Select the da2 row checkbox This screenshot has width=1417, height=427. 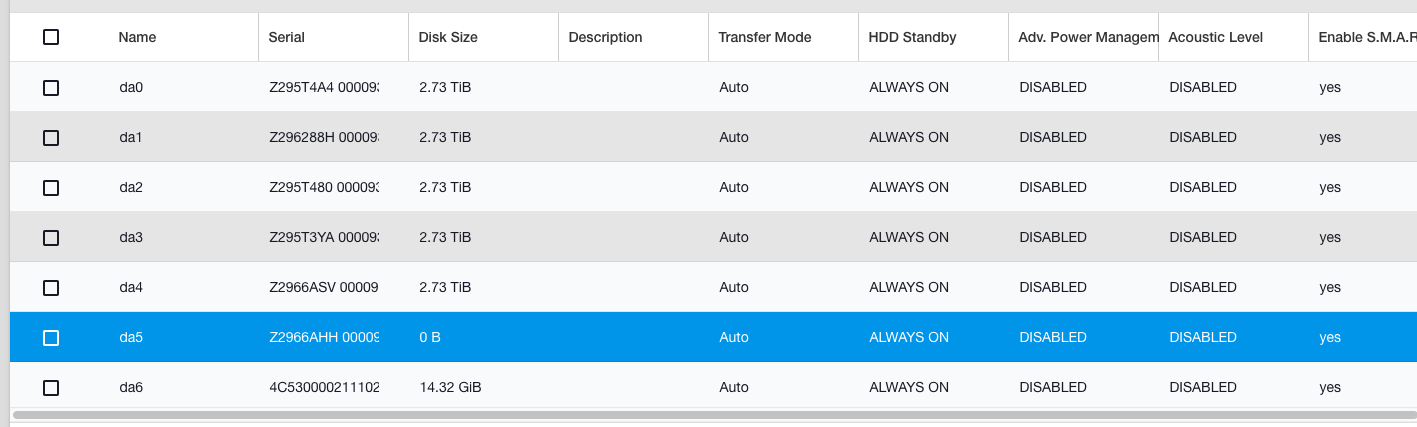(51, 188)
